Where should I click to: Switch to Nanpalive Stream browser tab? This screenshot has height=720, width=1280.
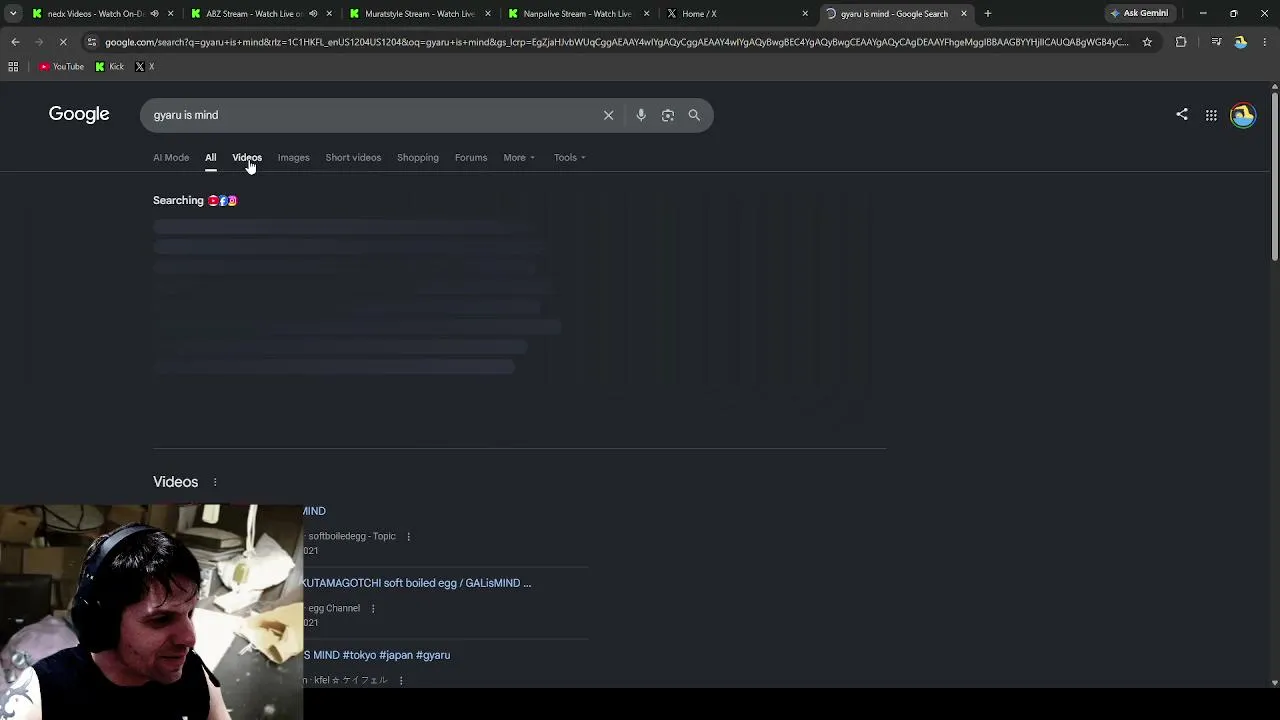tap(578, 14)
